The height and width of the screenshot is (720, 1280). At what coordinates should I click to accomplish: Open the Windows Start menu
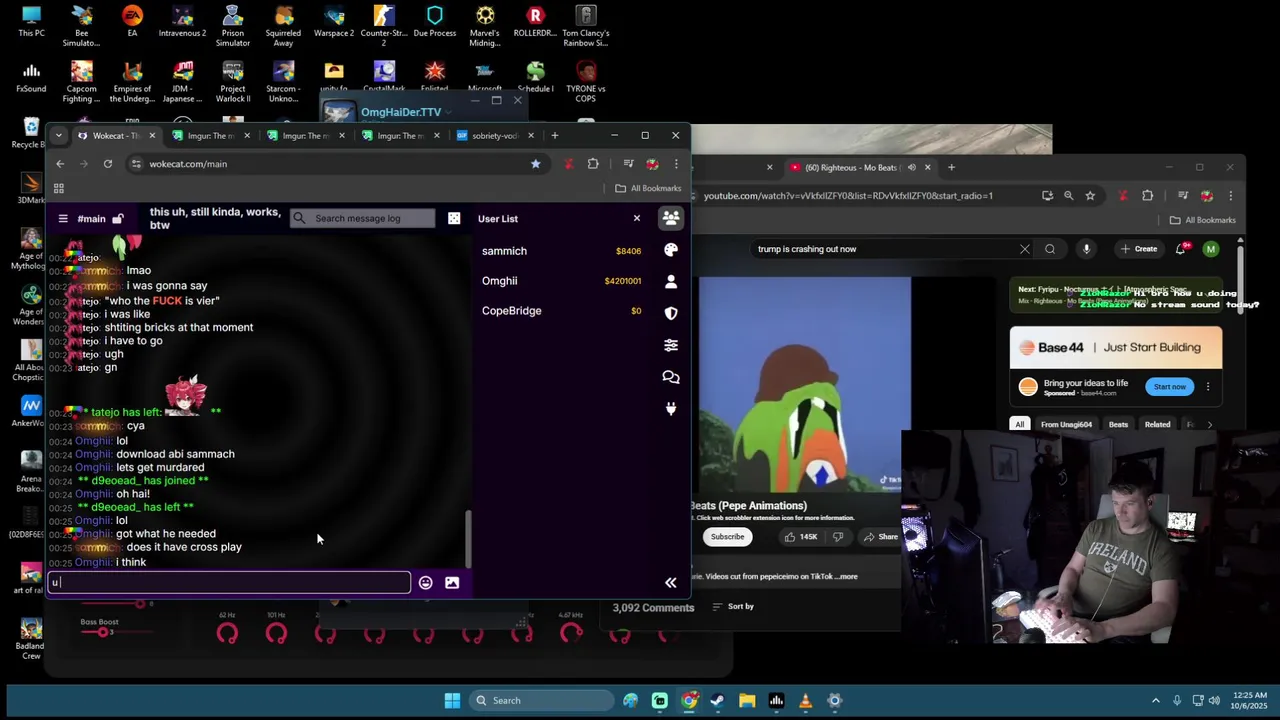[x=452, y=700]
